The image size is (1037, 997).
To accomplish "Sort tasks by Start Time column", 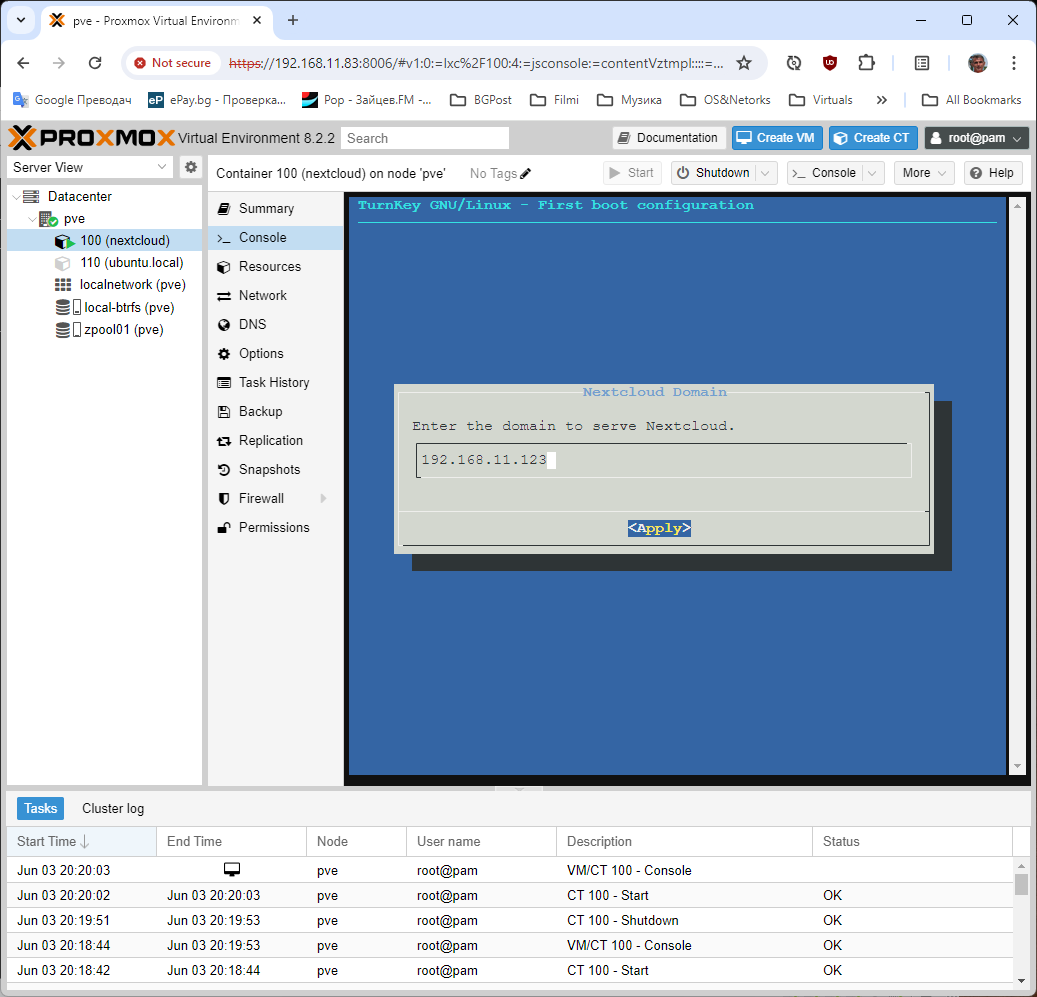I will tap(82, 842).
